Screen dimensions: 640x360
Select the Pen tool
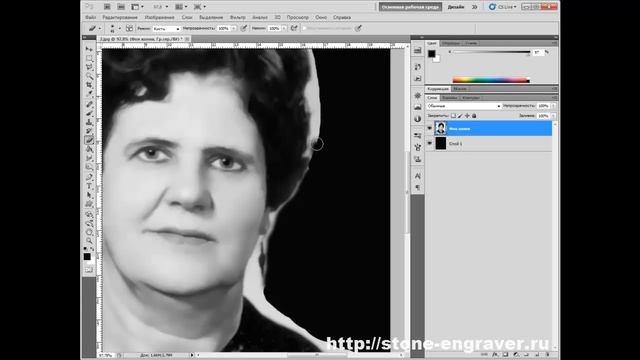pyautogui.click(x=89, y=177)
